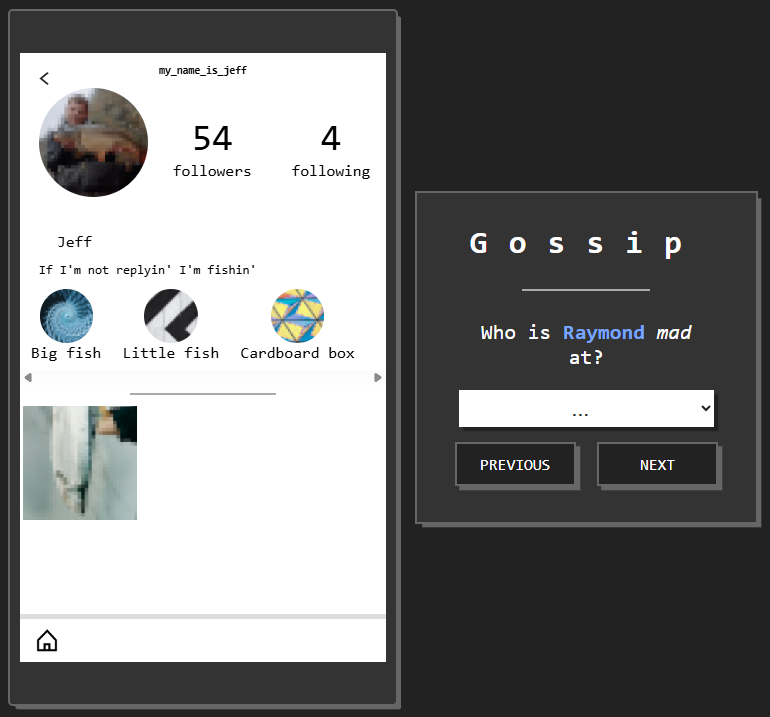Click the NEXT button
Screen dimensions: 770x717
click(x=657, y=465)
